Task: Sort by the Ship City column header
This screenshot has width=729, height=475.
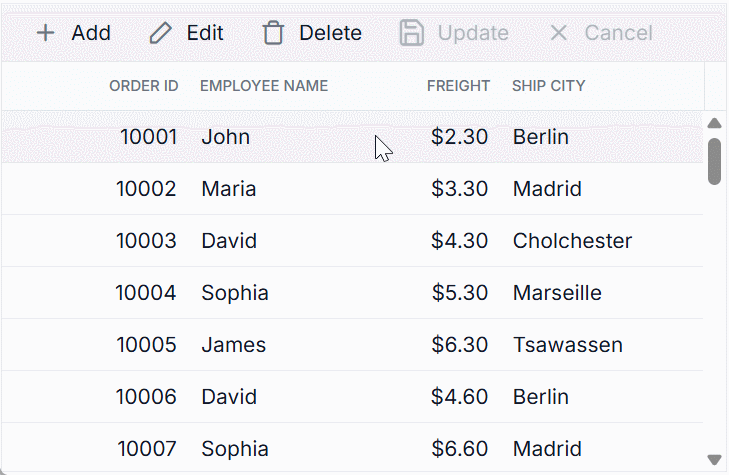Action: pyautogui.click(x=549, y=86)
